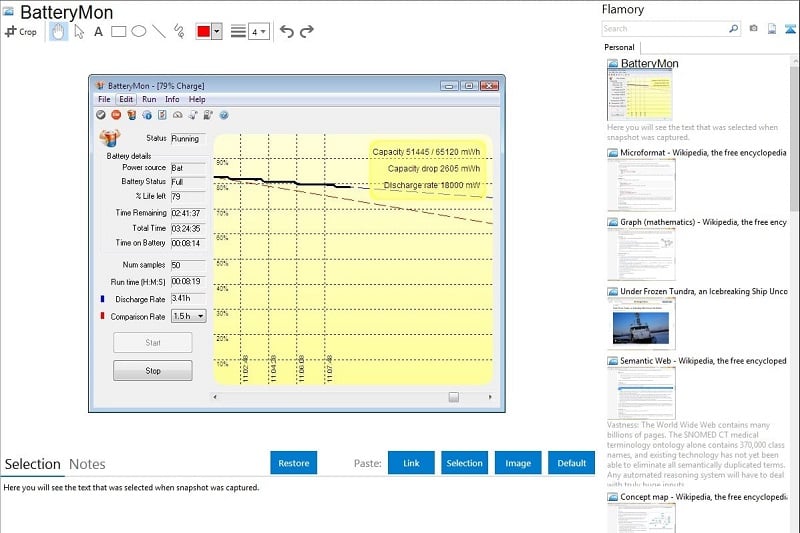
Task: Click the graph scrollbar right arrow
Action: pyautogui.click(x=490, y=397)
